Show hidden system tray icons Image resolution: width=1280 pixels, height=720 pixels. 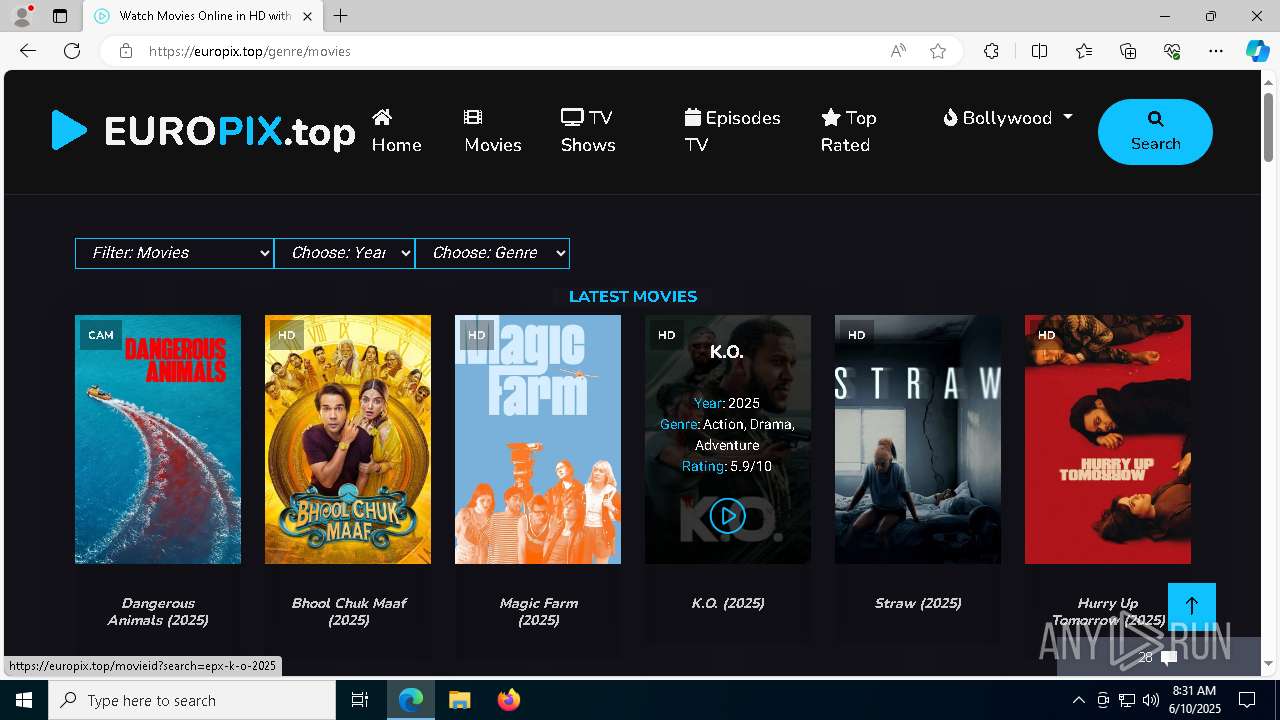[x=1078, y=700]
